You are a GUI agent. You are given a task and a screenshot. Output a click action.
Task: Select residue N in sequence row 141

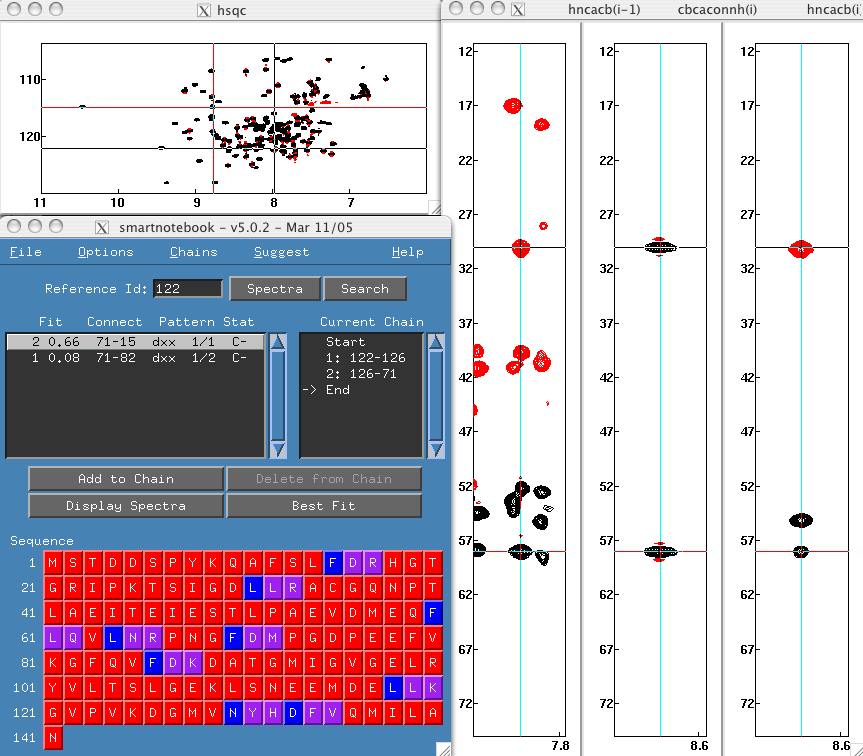[52, 738]
